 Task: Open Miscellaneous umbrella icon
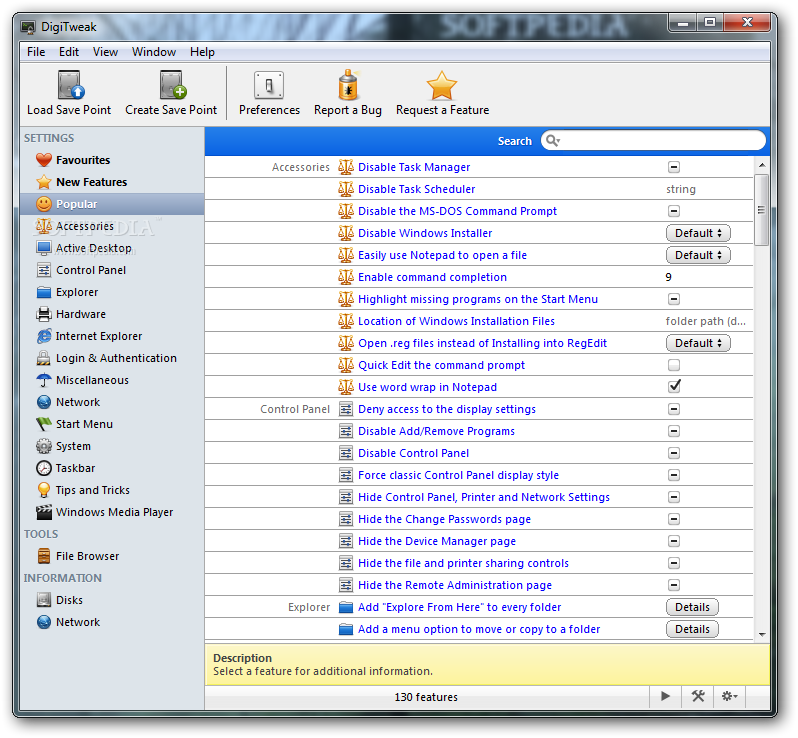pyautogui.click(x=44, y=380)
